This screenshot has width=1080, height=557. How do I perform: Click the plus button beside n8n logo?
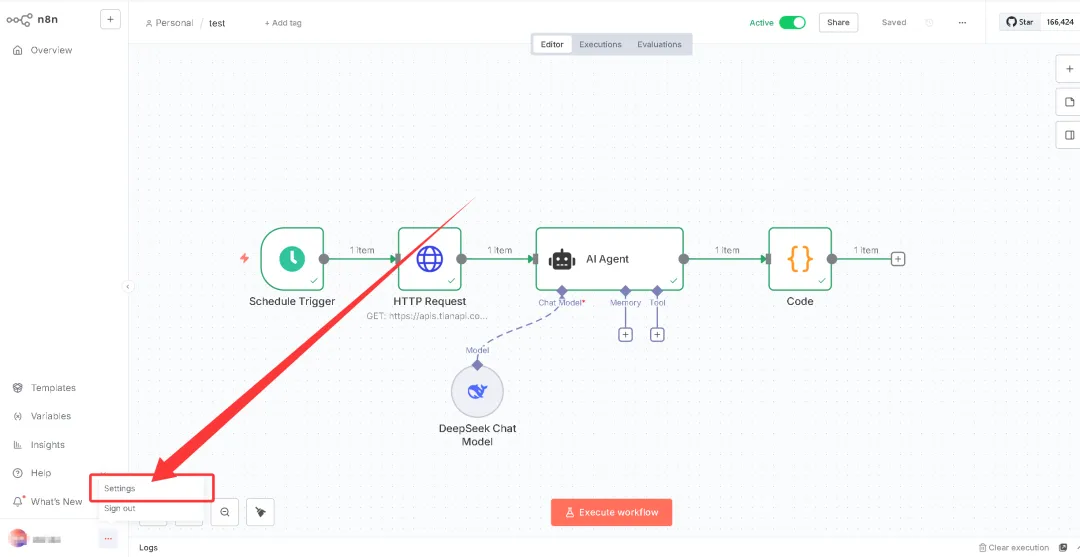(110, 19)
